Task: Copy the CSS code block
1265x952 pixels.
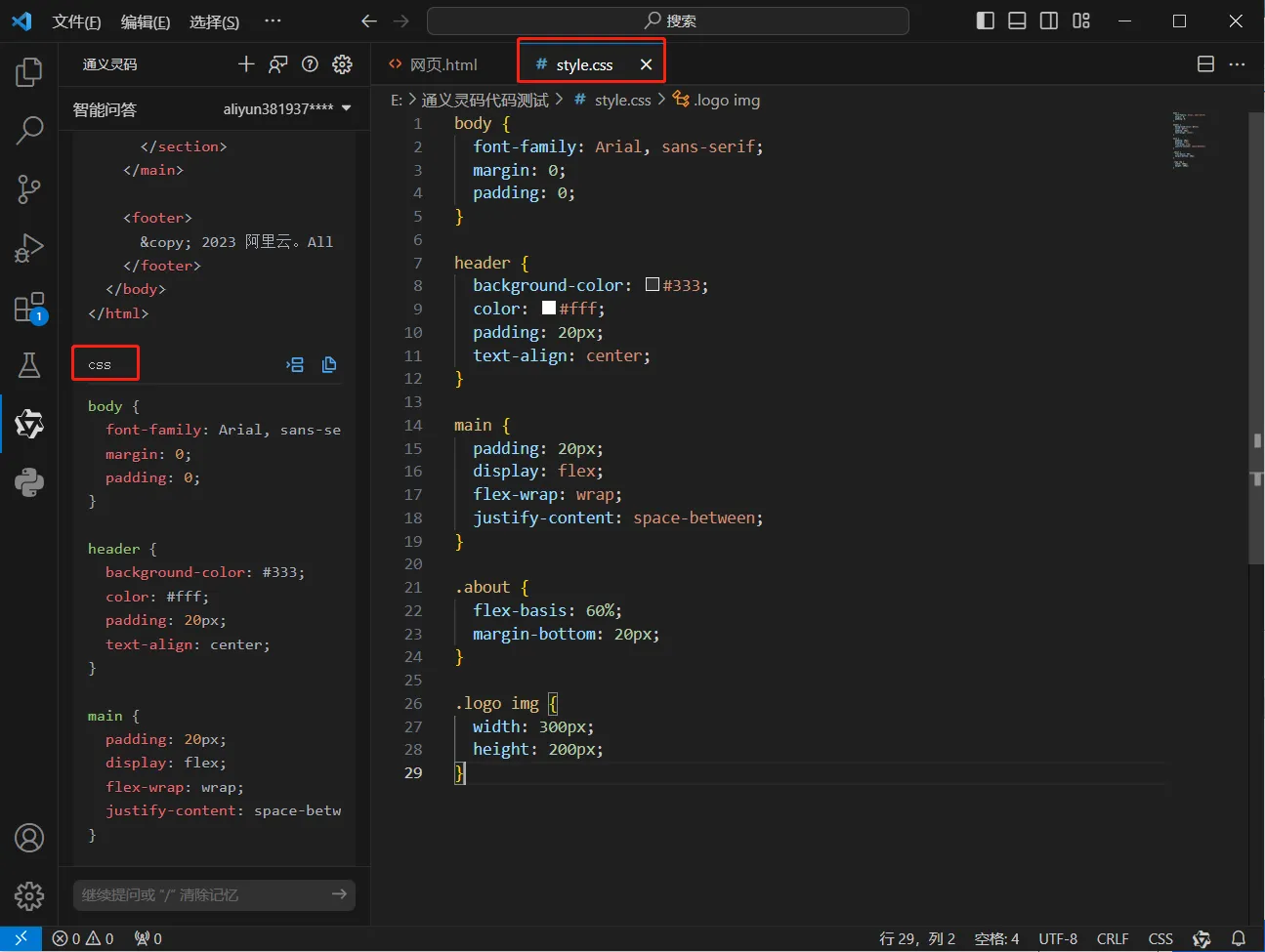Action: [329, 364]
